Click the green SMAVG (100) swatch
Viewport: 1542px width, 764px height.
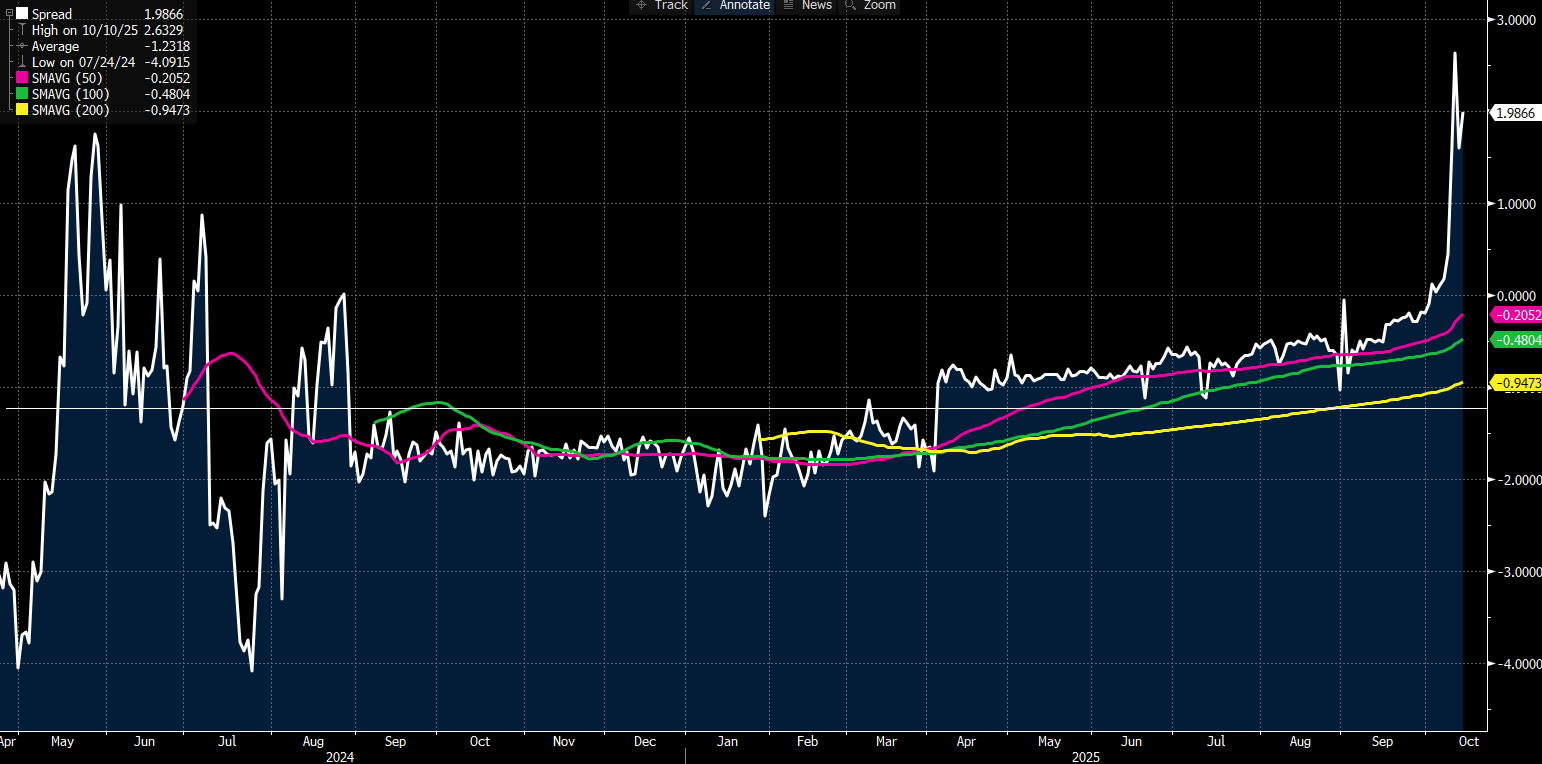(22, 94)
